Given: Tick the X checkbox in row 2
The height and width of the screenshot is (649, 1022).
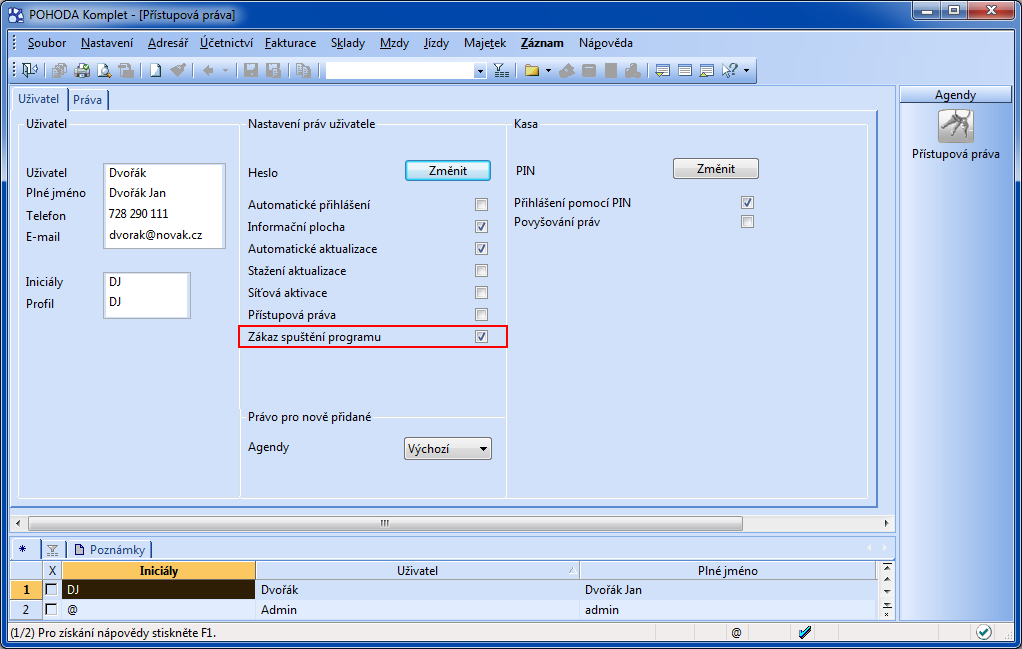Looking at the screenshot, I should pos(51,610).
